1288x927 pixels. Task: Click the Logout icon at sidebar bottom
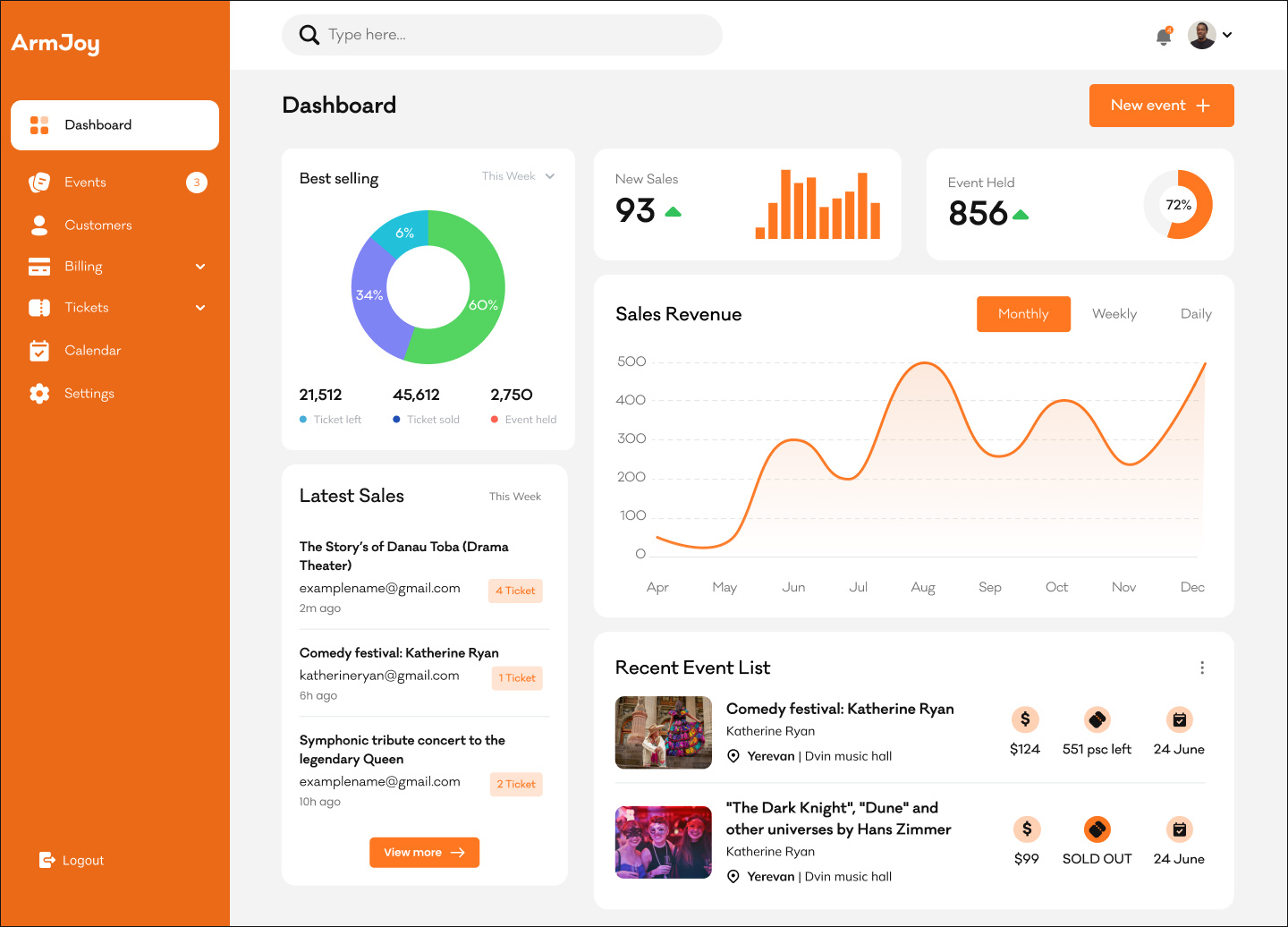47,860
